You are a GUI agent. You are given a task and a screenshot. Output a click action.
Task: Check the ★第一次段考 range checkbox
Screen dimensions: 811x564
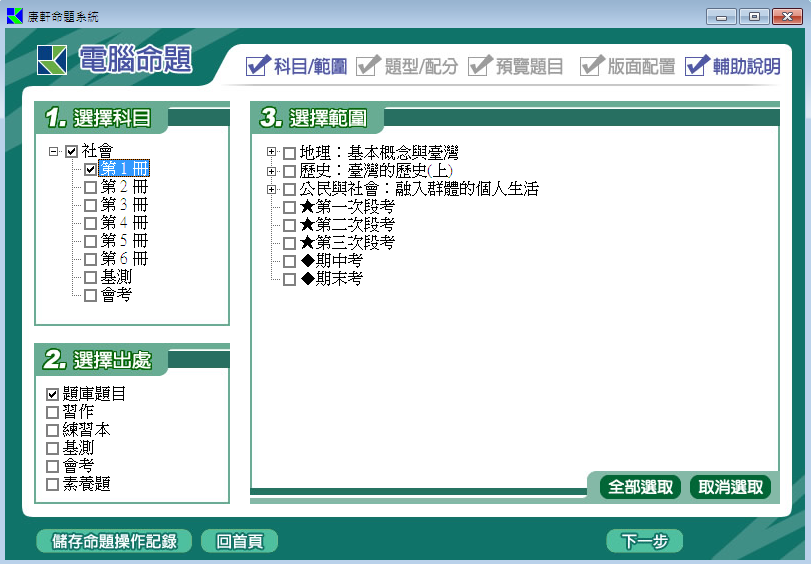pyautogui.click(x=289, y=207)
